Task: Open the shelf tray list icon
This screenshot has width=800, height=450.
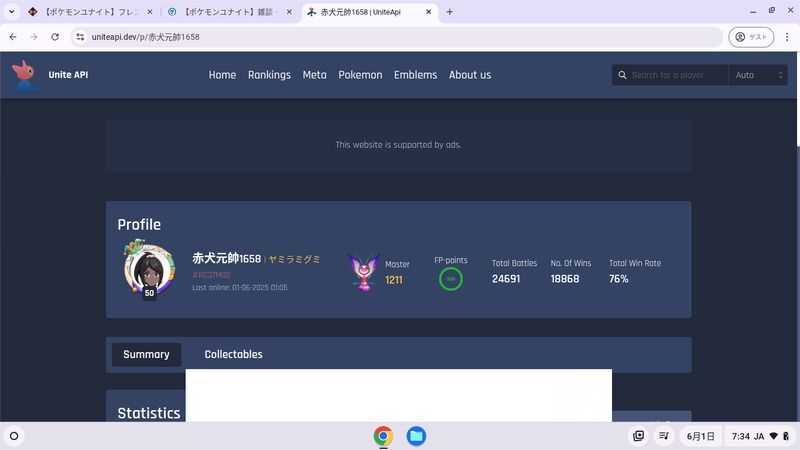Action: (664, 436)
